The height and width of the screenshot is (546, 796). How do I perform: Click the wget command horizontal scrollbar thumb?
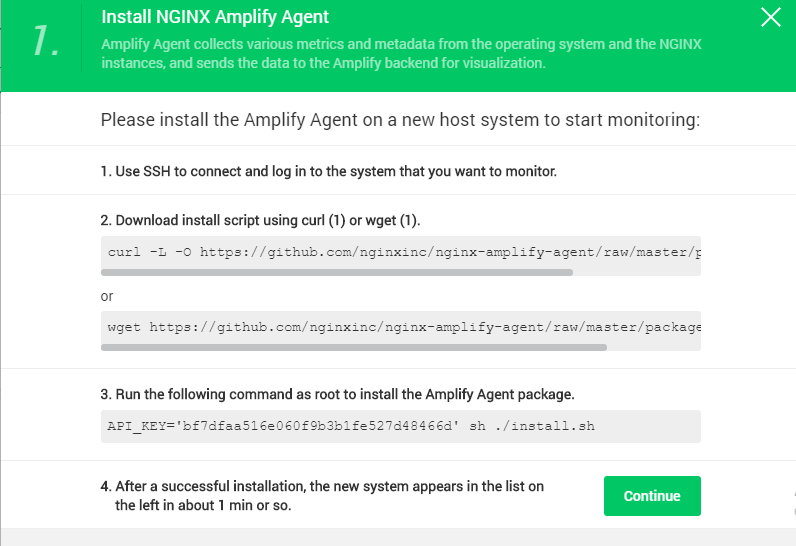tap(354, 348)
